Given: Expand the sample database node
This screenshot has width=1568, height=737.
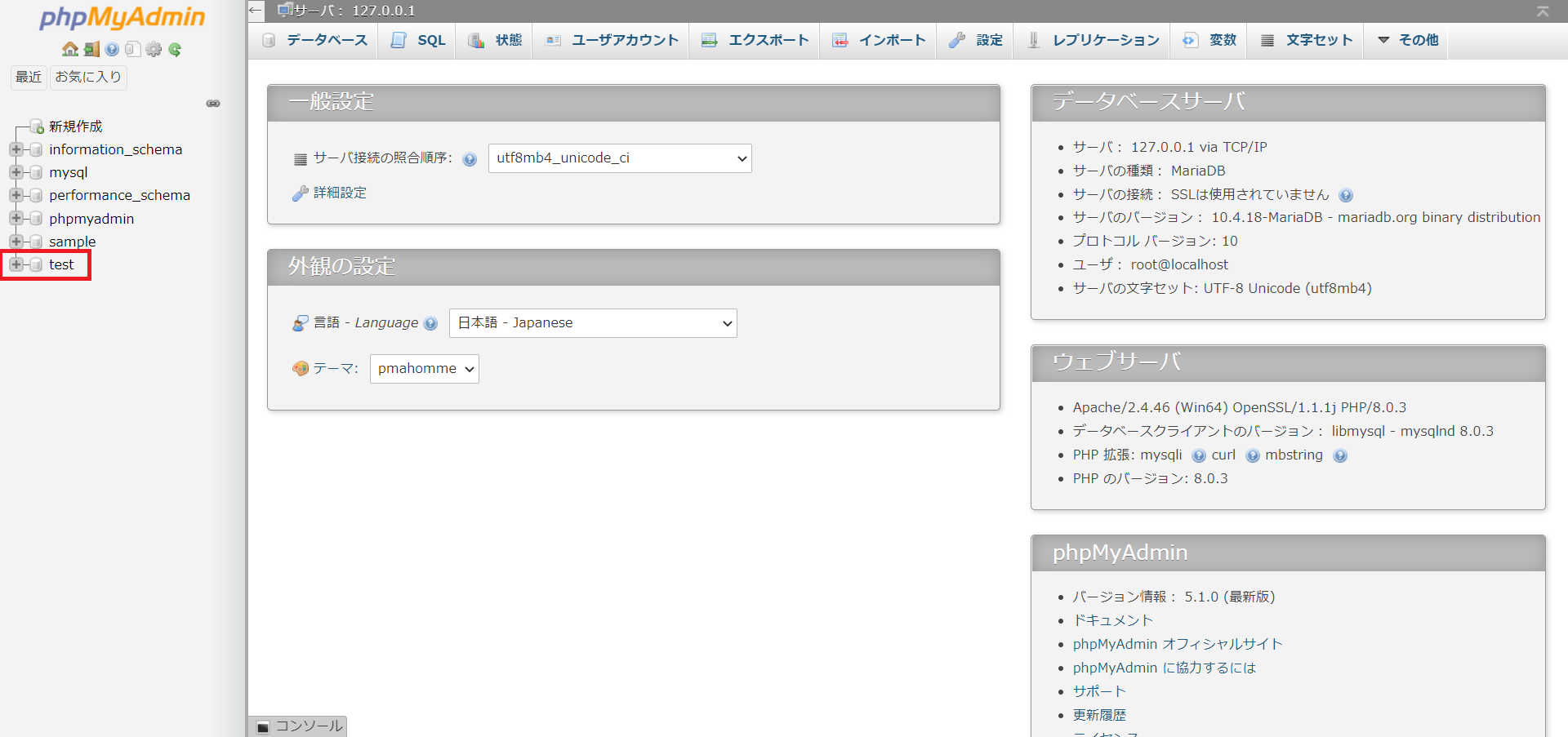Looking at the screenshot, I should [x=16, y=241].
